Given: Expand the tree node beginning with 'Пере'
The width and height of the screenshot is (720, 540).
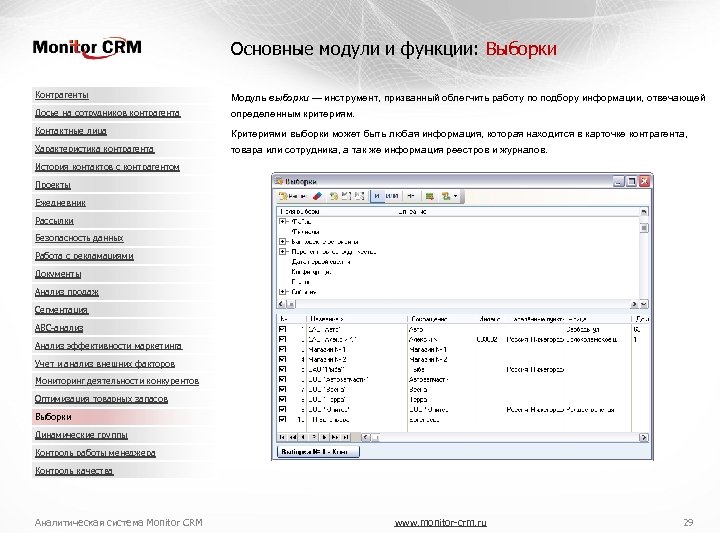Looking at the screenshot, I should tap(283, 252).
